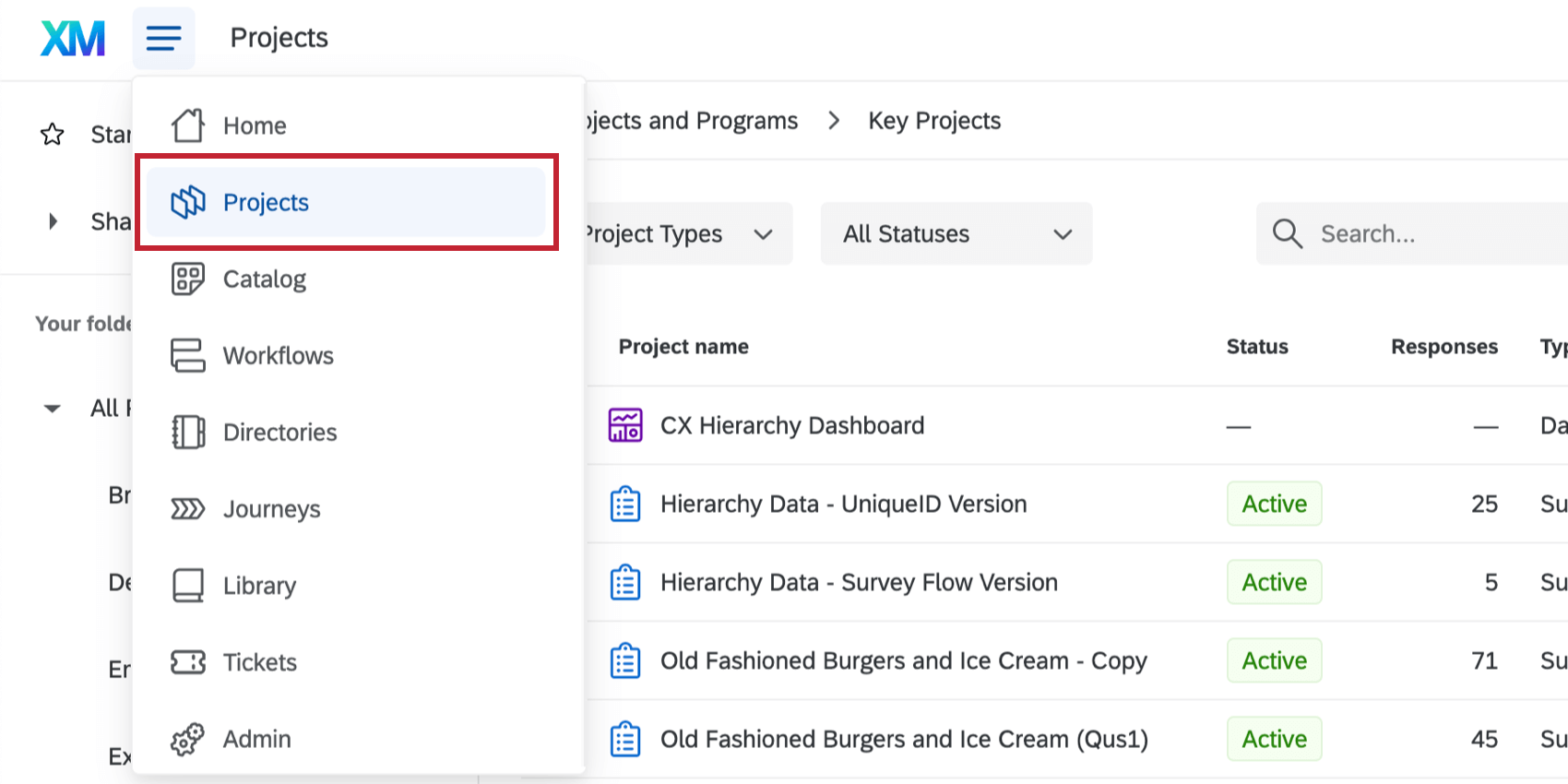Open the Old Fashioned Burgers and Ice Cream - Copy project

click(903, 661)
